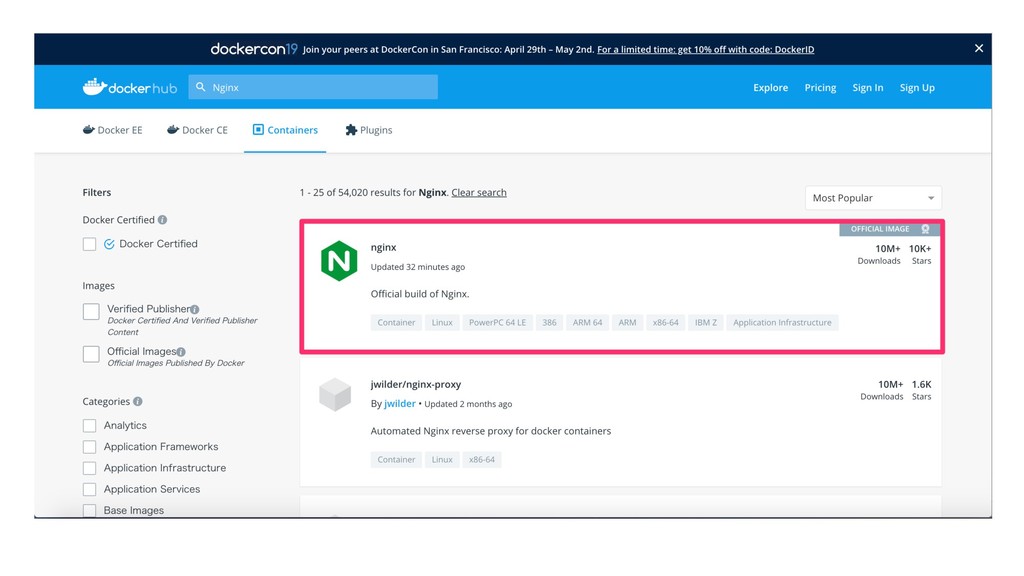Click info icon beside Official Images

181,352
